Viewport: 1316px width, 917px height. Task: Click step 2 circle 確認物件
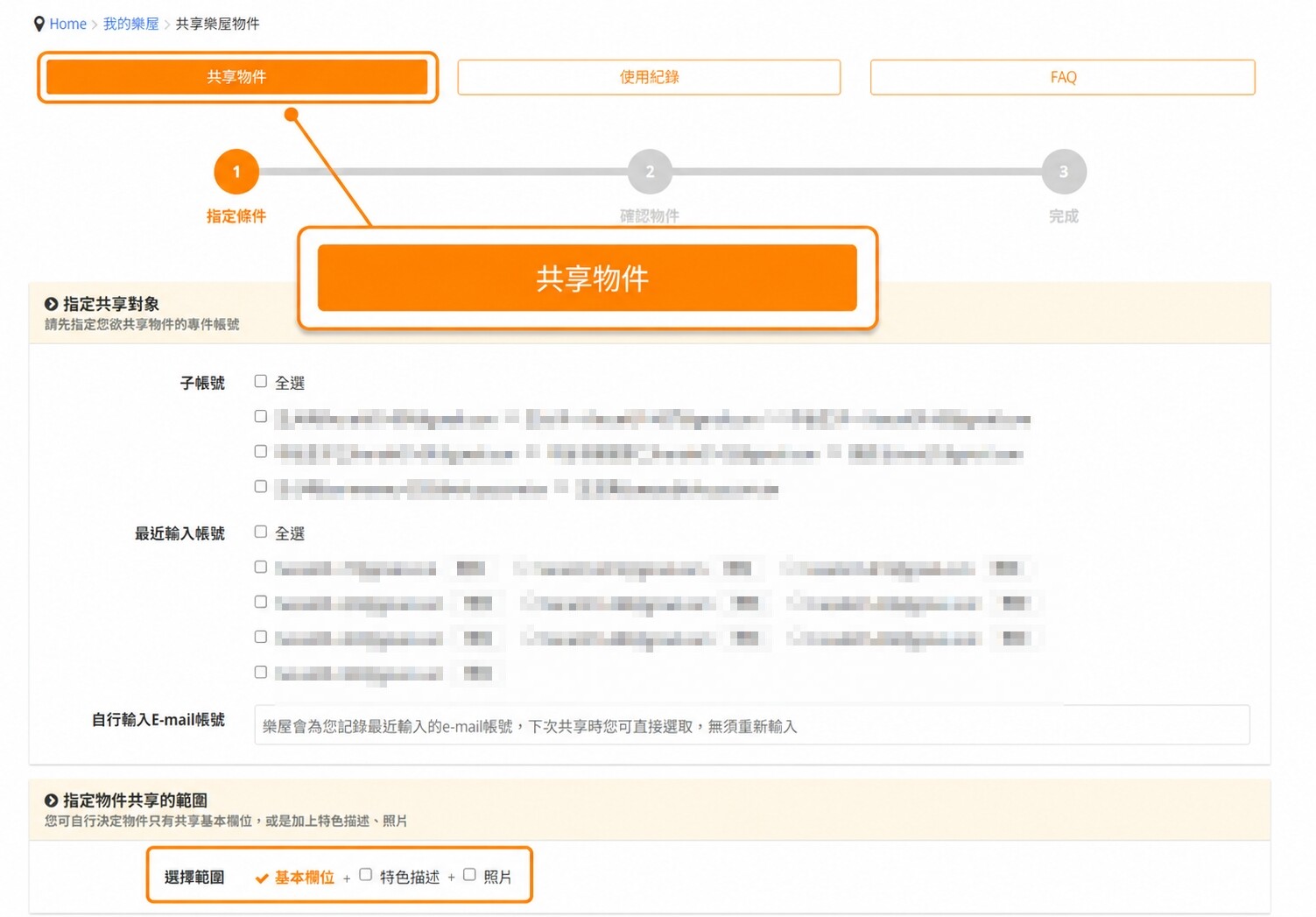pyautogui.click(x=650, y=172)
